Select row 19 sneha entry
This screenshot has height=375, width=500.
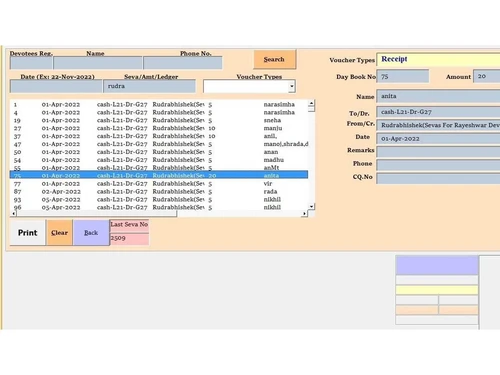tap(159, 120)
